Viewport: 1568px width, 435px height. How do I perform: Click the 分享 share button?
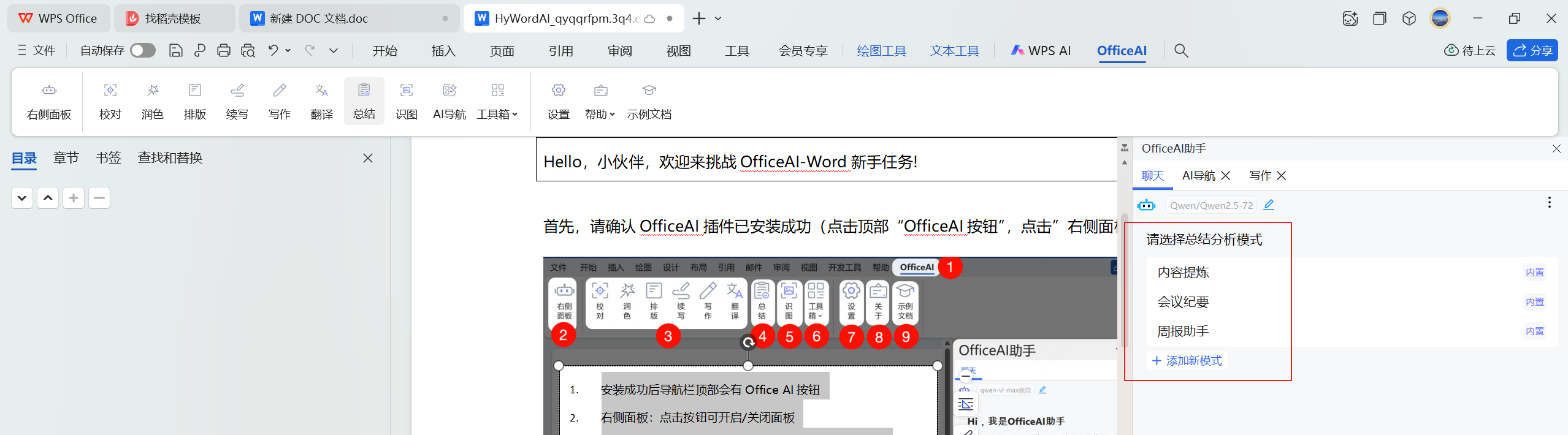point(1532,50)
